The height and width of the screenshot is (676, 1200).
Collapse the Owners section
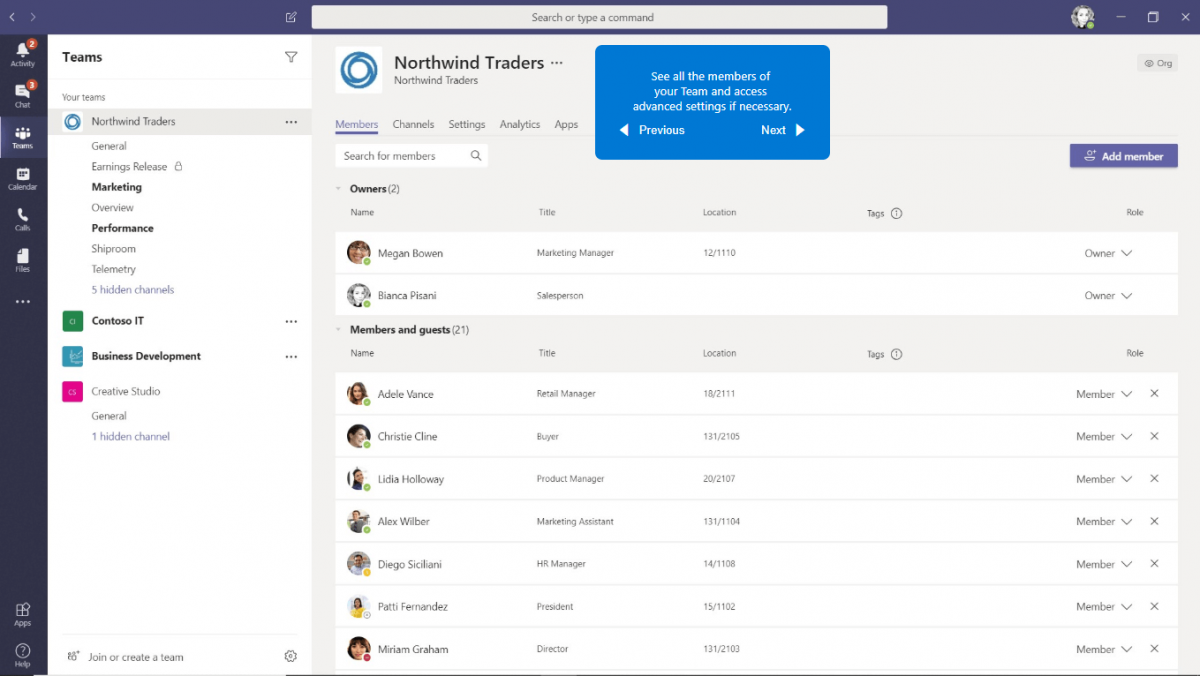point(339,189)
